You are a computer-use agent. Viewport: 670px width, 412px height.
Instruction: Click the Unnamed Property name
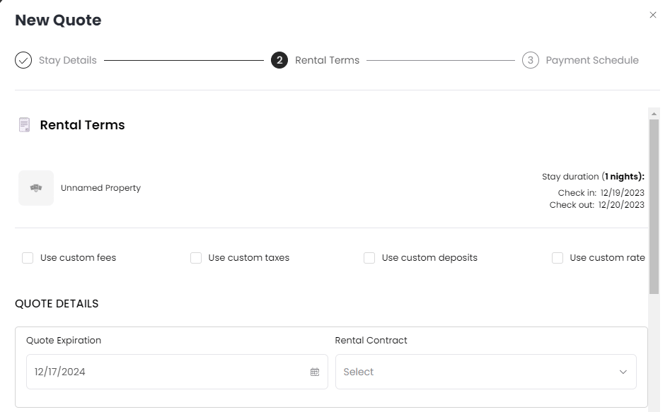[x=100, y=188]
